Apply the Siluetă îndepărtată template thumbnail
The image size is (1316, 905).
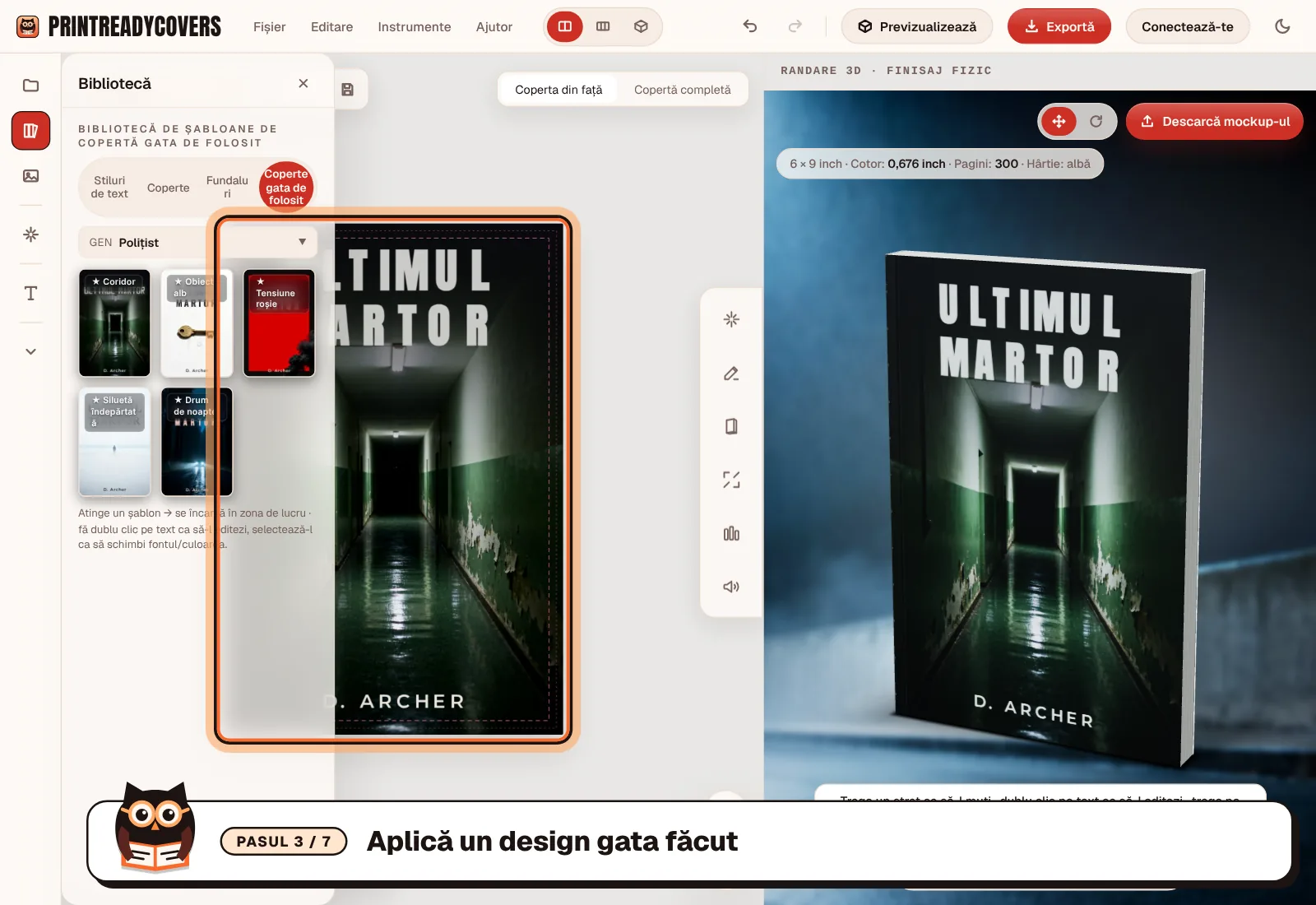coord(114,442)
